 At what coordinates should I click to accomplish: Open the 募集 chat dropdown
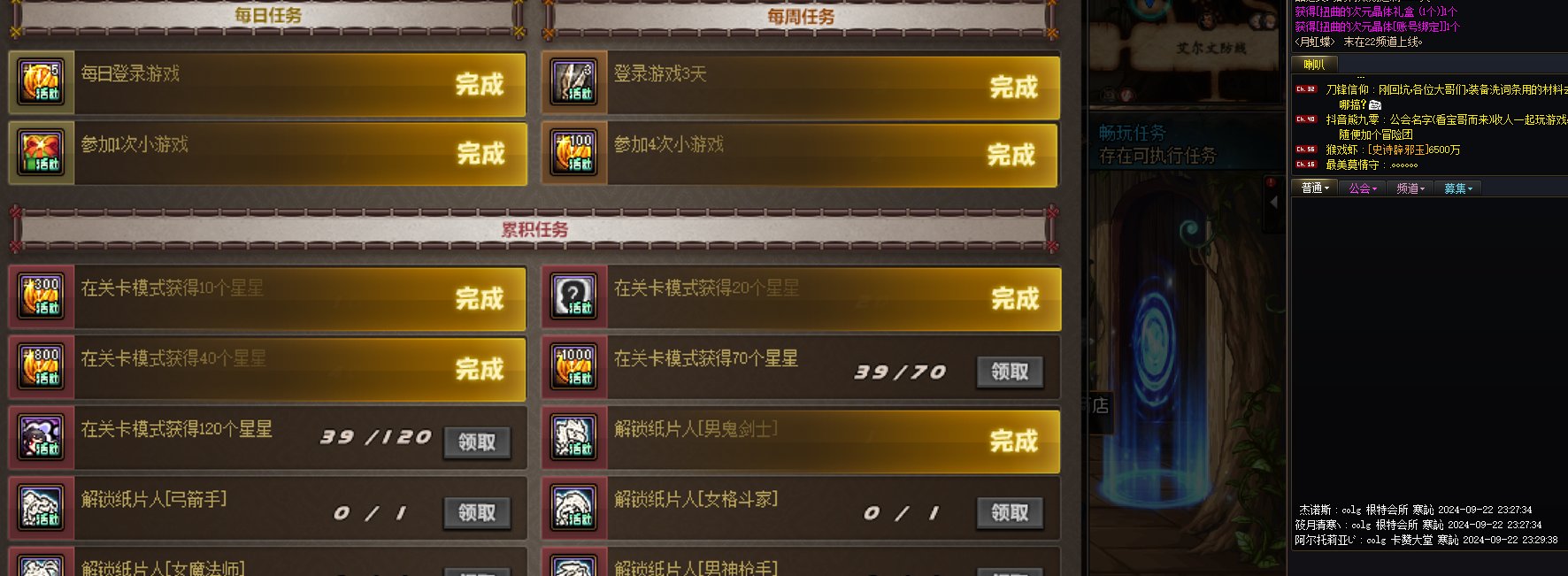1458,188
